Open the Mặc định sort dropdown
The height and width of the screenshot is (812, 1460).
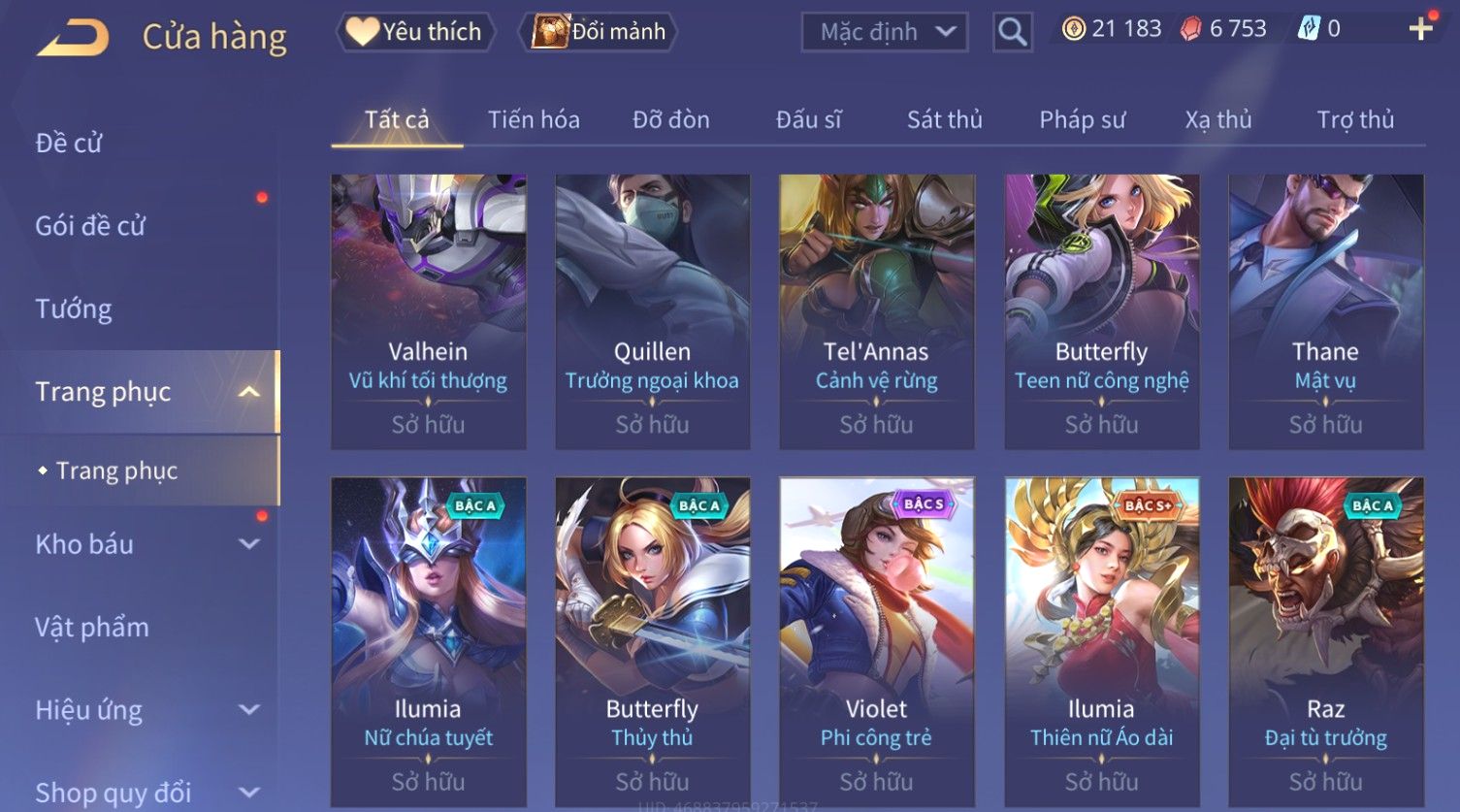click(885, 32)
